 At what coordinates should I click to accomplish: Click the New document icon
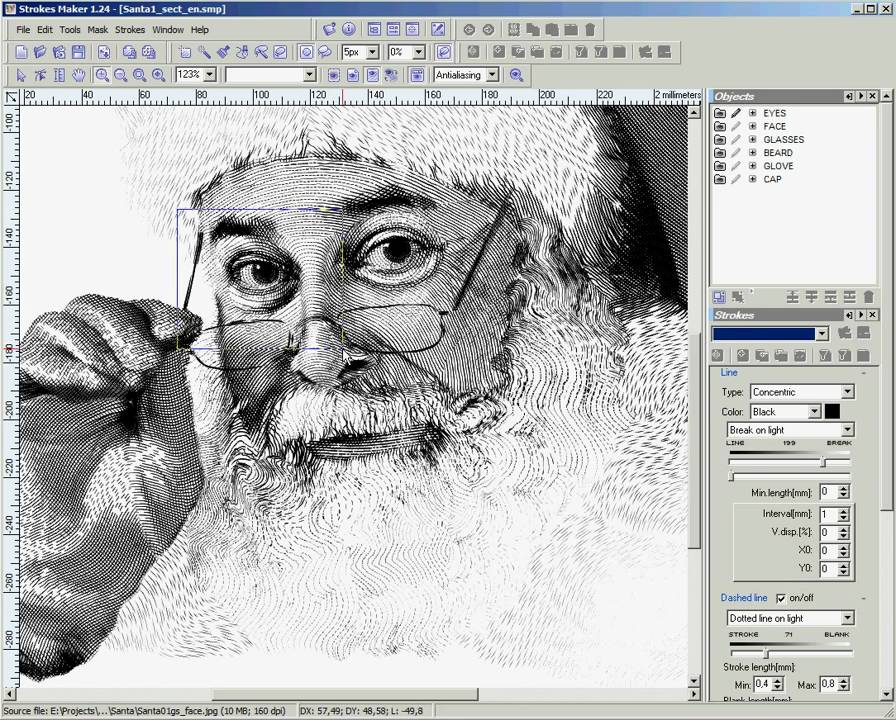[x=20, y=51]
